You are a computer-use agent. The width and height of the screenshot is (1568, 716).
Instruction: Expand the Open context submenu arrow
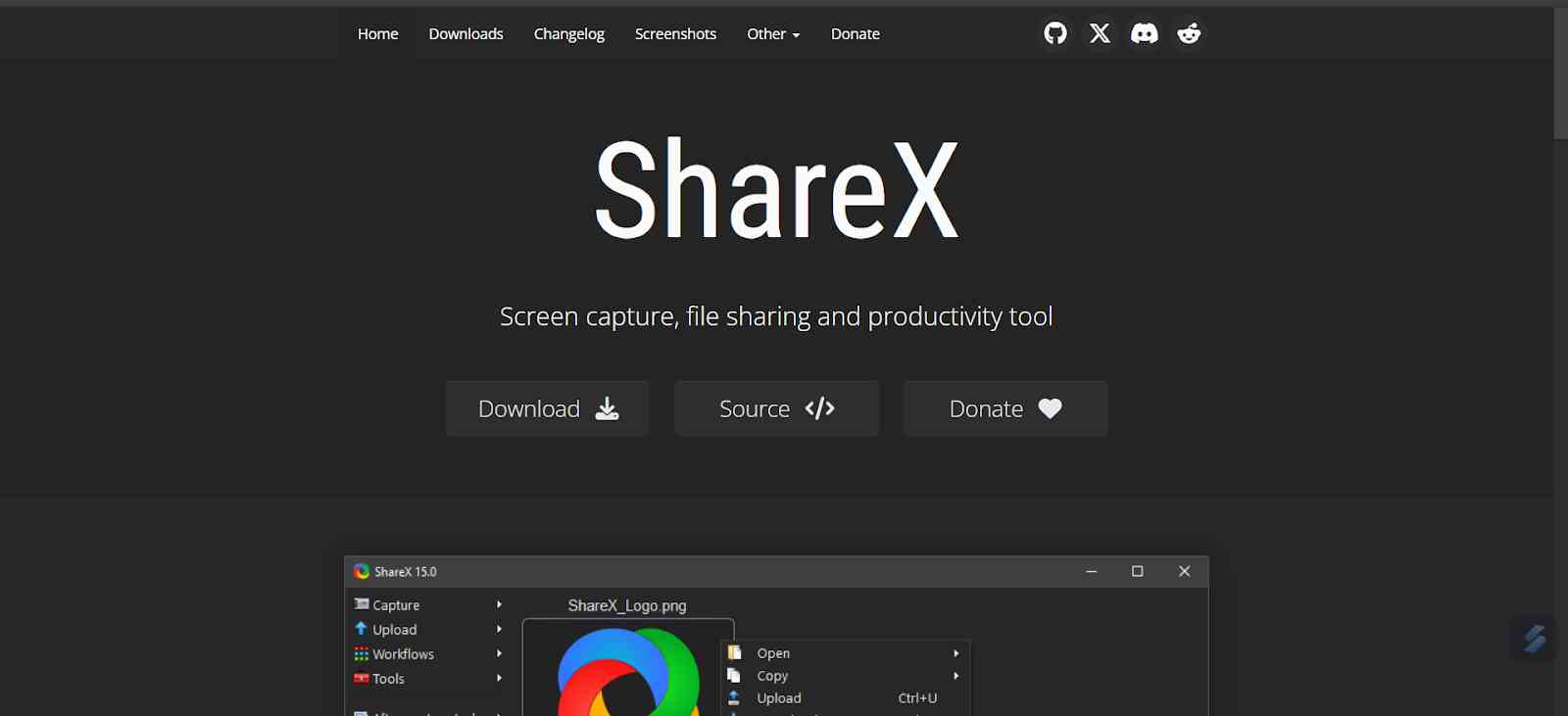[x=955, y=652]
